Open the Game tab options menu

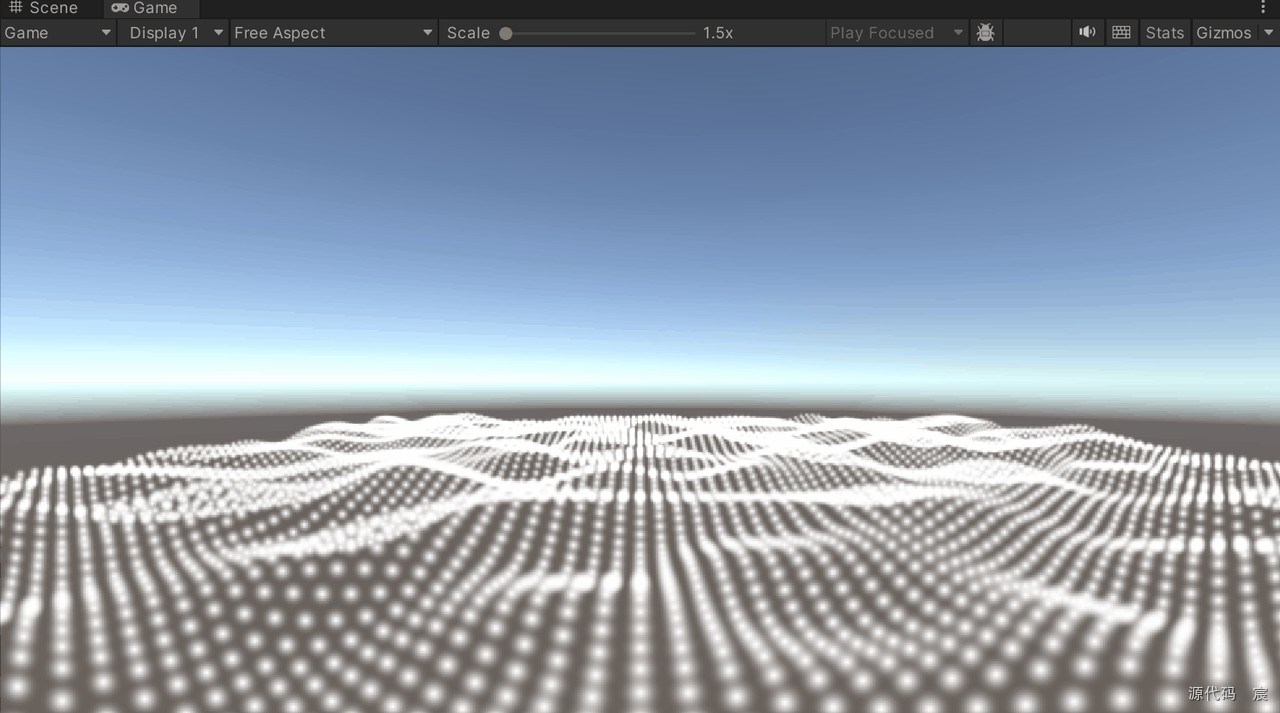[1263, 8]
